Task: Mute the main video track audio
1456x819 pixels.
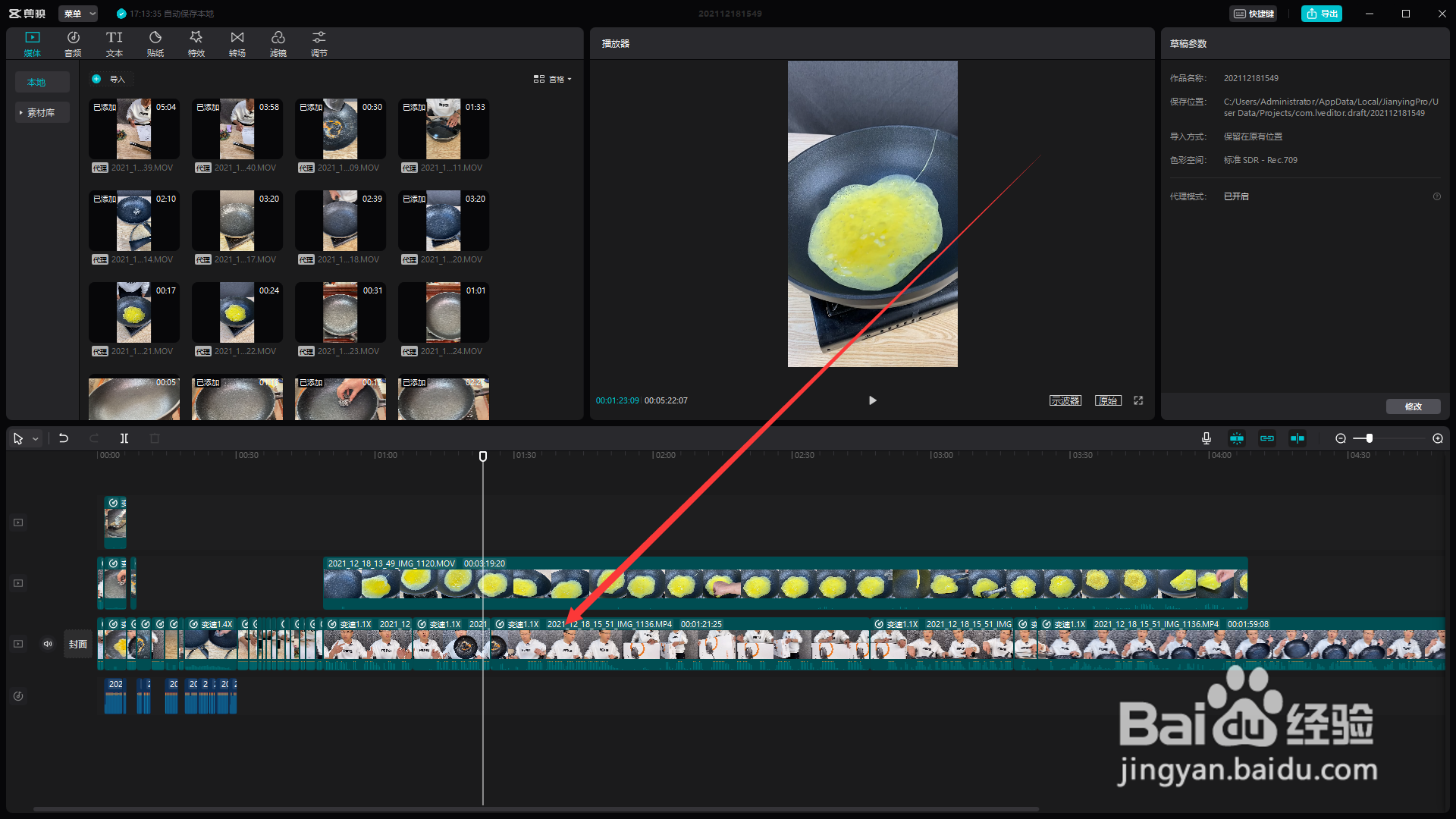Action: click(48, 644)
